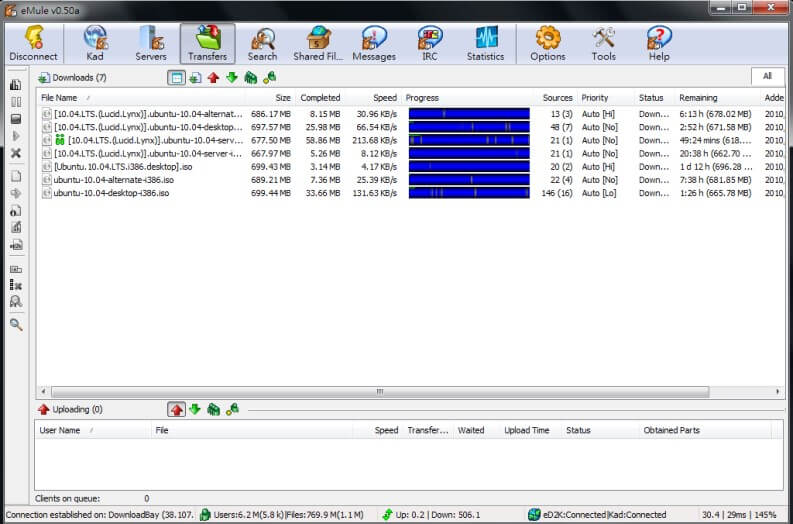Select ubuntu-10.04-alternate-i386.iso download row
793x524 pixels.
pyautogui.click(x=411, y=180)
